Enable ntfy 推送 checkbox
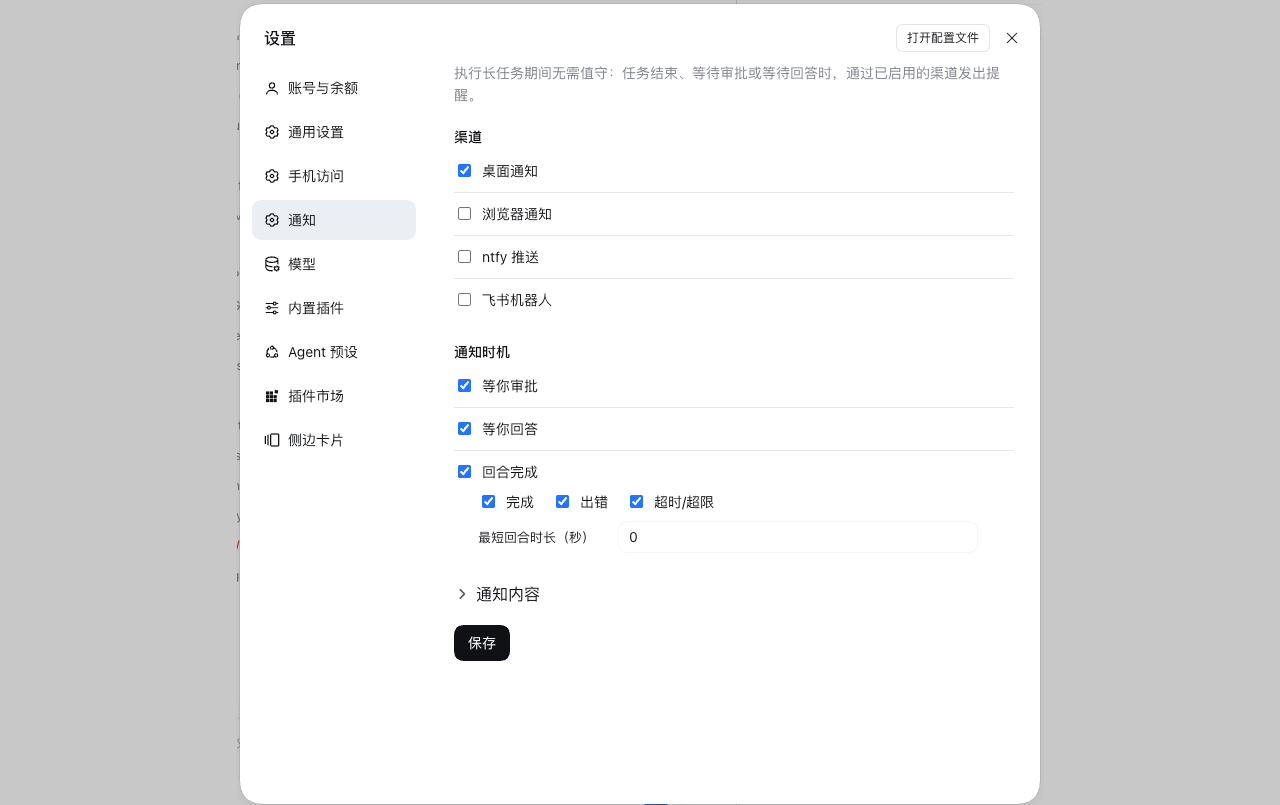This screenshot has width=1280, height=805. [464, 257]
